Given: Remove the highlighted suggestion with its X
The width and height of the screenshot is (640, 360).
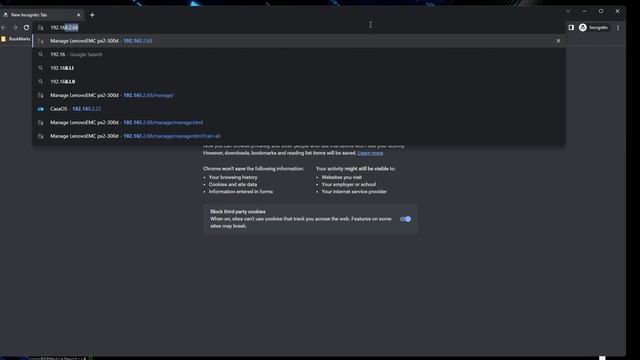Looking at the screenshot, I should click(x=558, y=41).
